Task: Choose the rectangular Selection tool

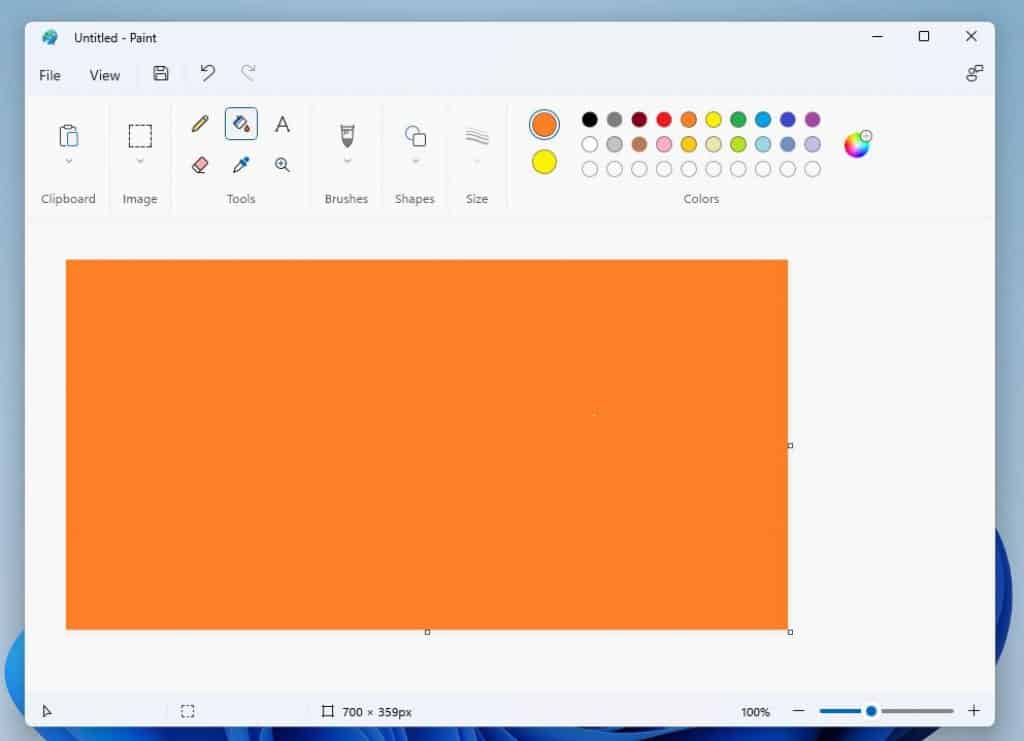Action: pyautogui.click(x=140, y=136)
